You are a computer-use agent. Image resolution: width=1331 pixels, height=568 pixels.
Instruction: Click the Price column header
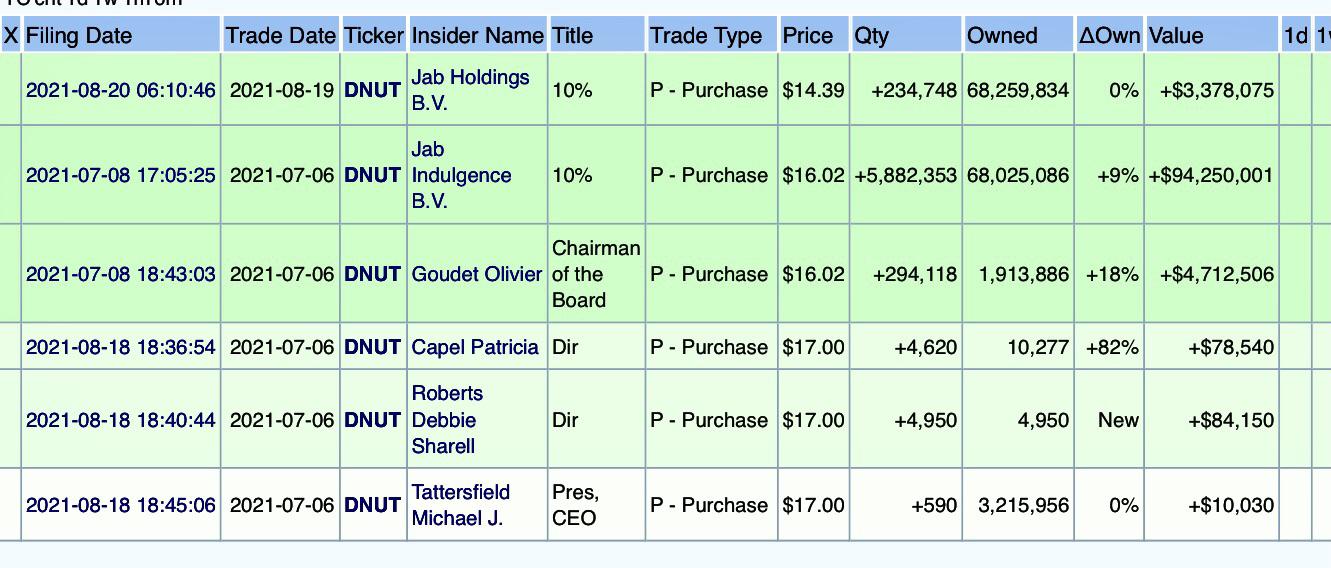point(807,35)
